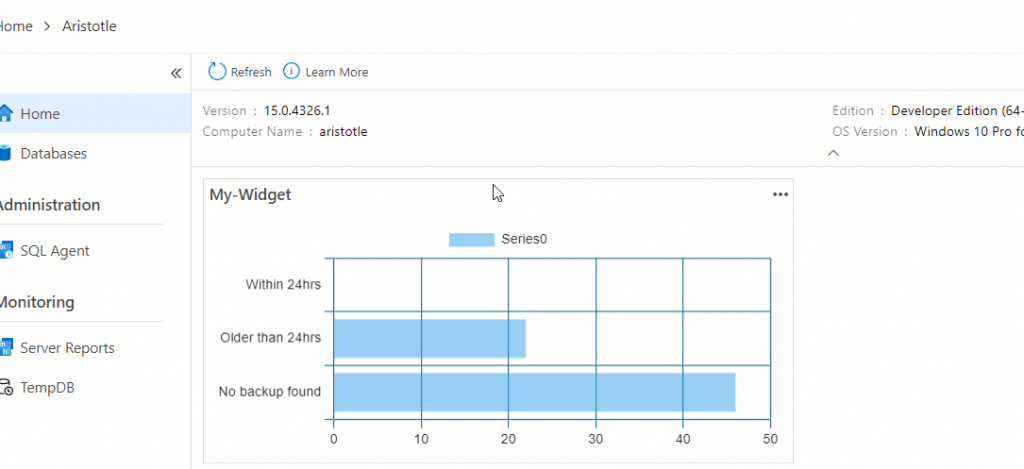Click the Databases cylinder icon
The image size is (1024, 469).
coord(5,154)
